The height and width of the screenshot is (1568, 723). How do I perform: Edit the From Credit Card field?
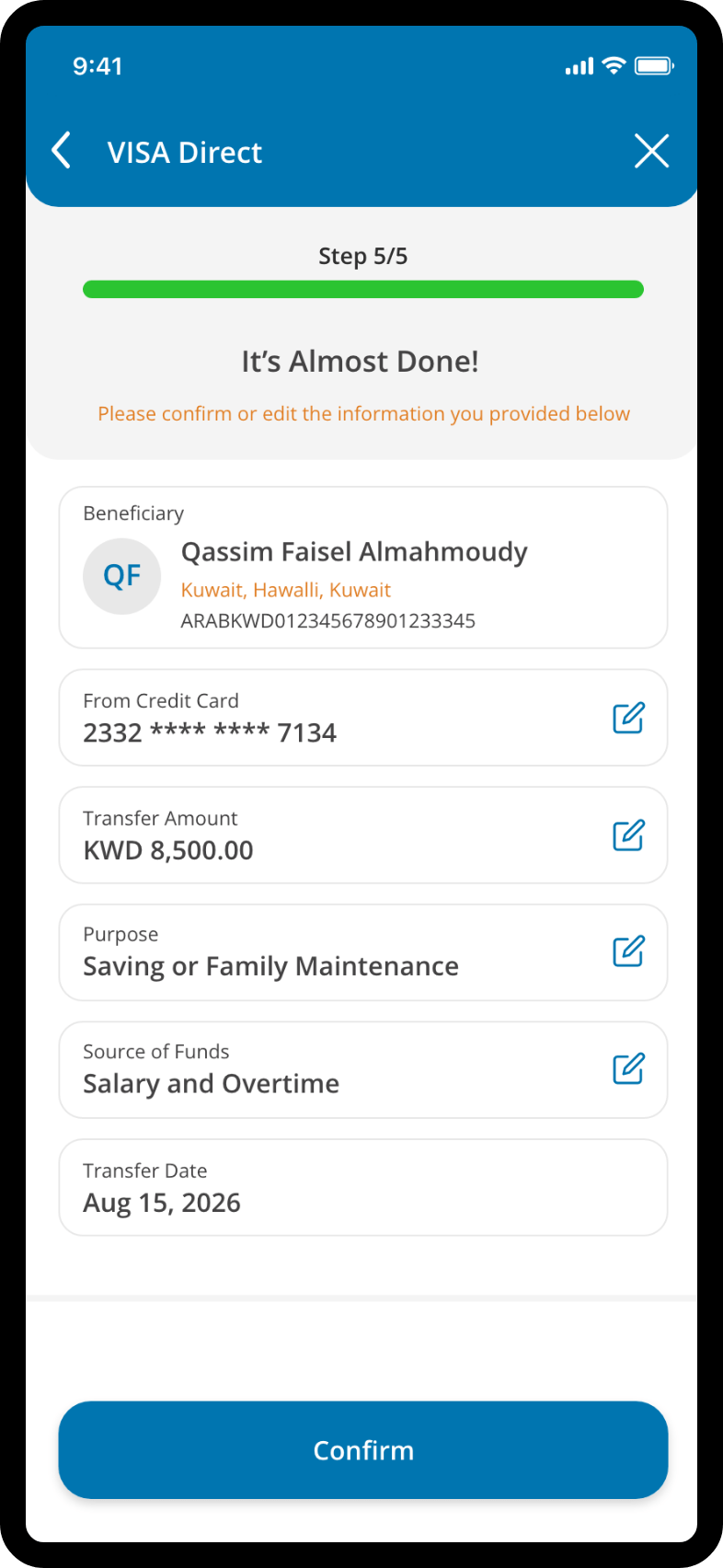coord(628,718)
